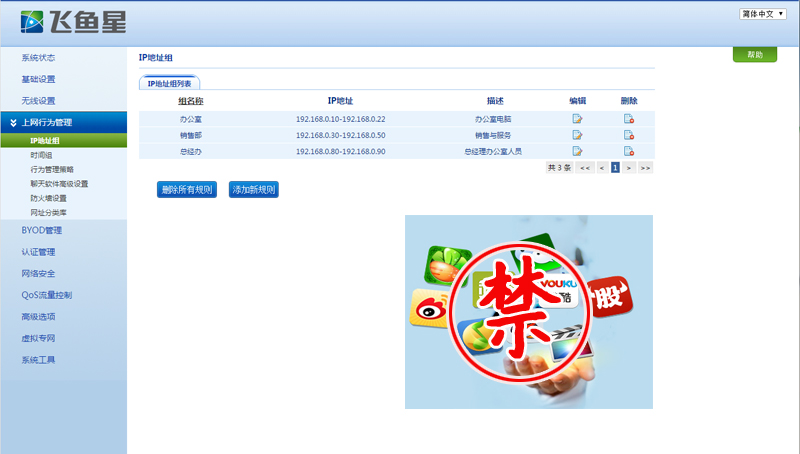Image resolution: width=800 pixels, height=454 pixels.
Task: Switch to the IP地址组列表 tab
Action: [169, 83]
